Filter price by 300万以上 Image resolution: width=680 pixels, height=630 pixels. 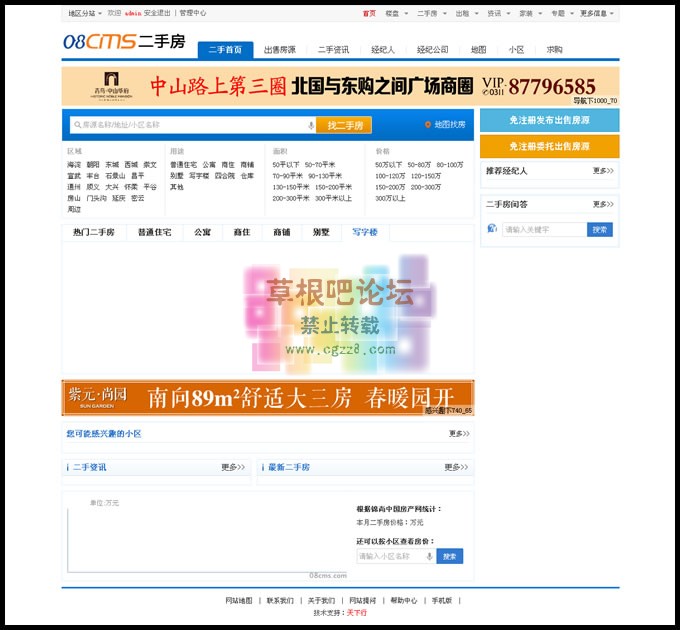pos(390,198)
